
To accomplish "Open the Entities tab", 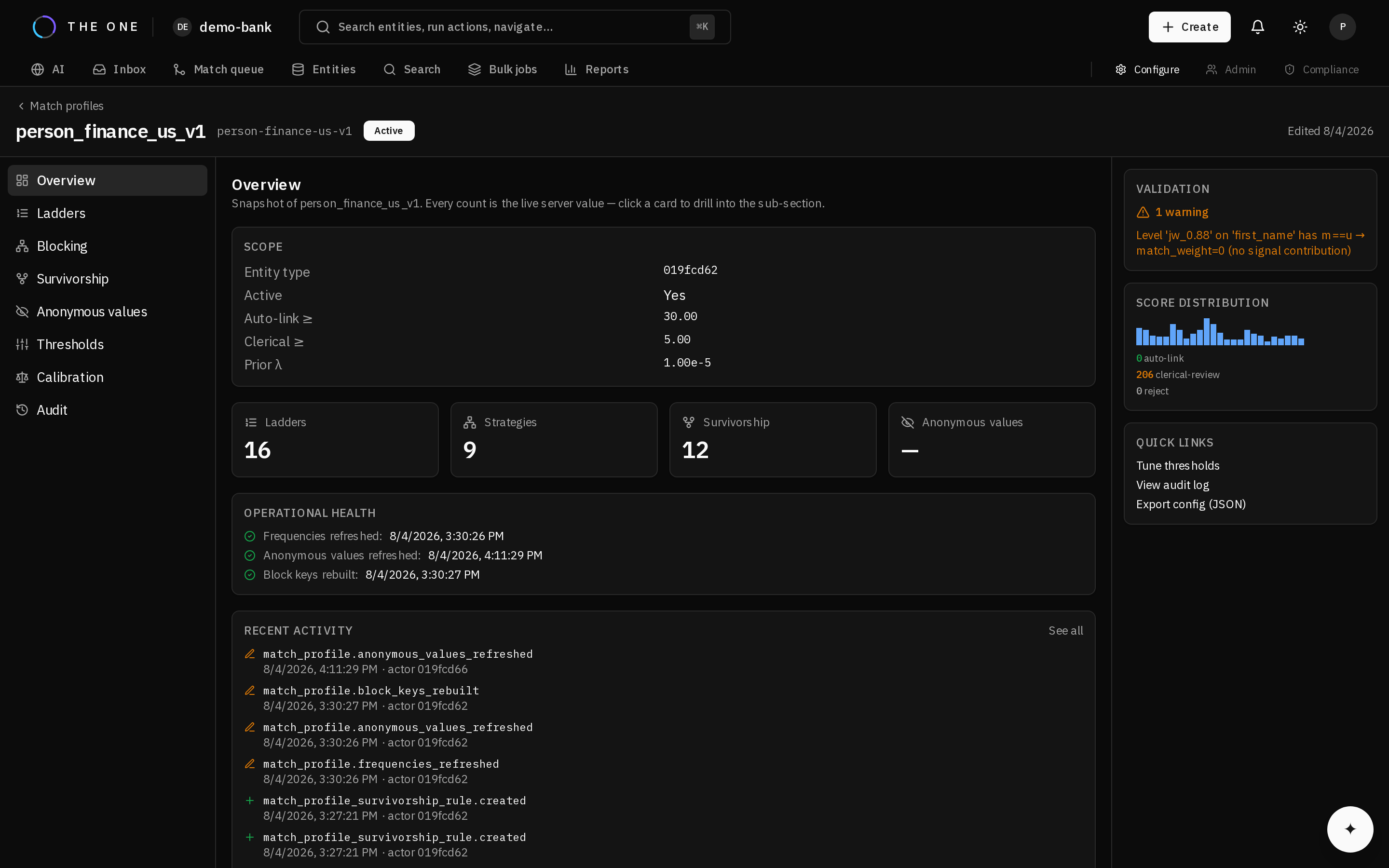I will click(x=324, y=69).
